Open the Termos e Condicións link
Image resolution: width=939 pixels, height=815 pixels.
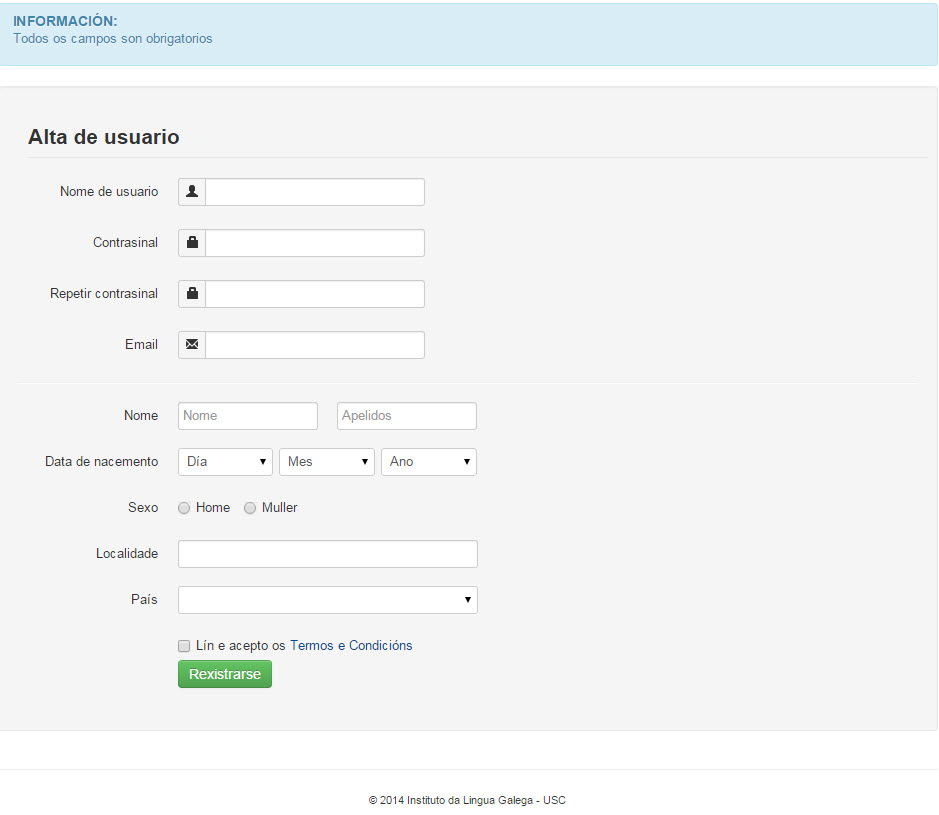351,646
